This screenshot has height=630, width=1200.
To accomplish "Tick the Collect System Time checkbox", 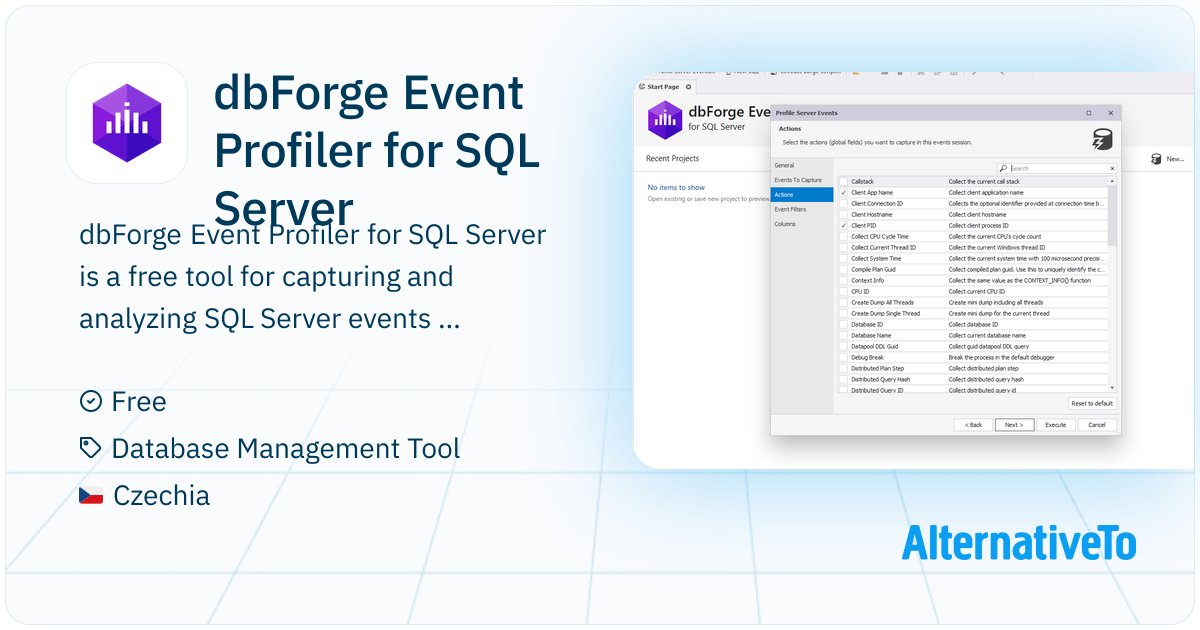I will click(x=843, y=258).
